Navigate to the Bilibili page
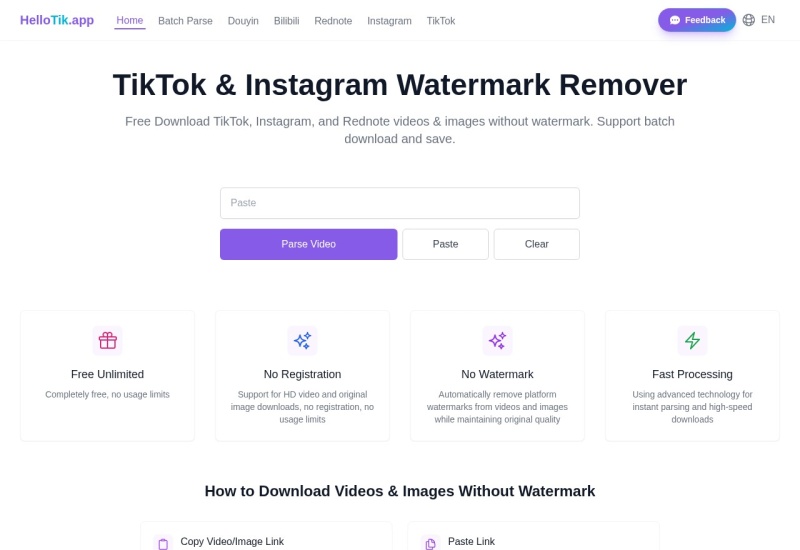This screenshot has height=550, width=800. [x=286, y=21]
